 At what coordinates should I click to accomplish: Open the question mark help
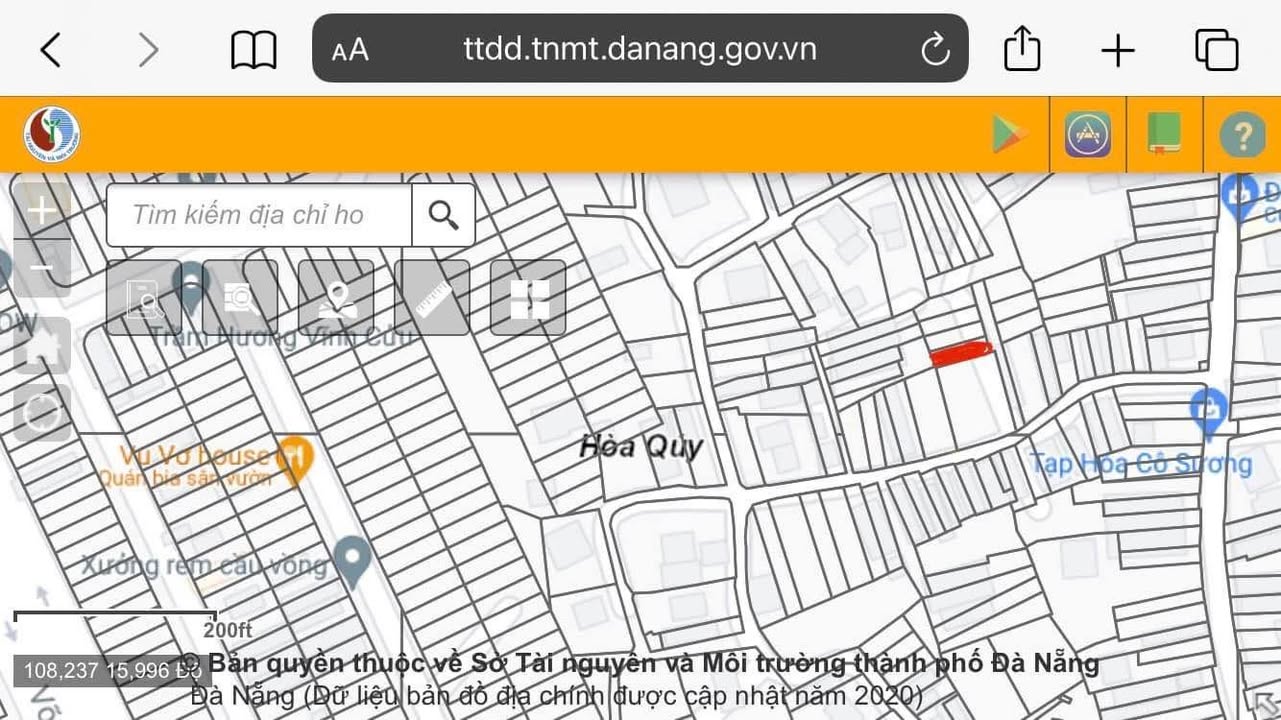coord(1242,134)
